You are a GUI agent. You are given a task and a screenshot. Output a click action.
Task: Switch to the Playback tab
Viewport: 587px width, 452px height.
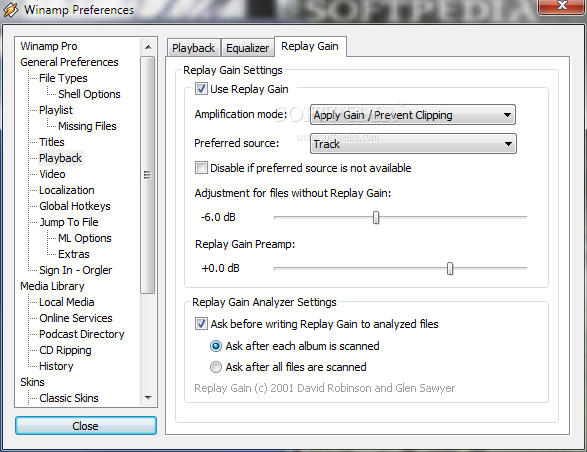193,48
